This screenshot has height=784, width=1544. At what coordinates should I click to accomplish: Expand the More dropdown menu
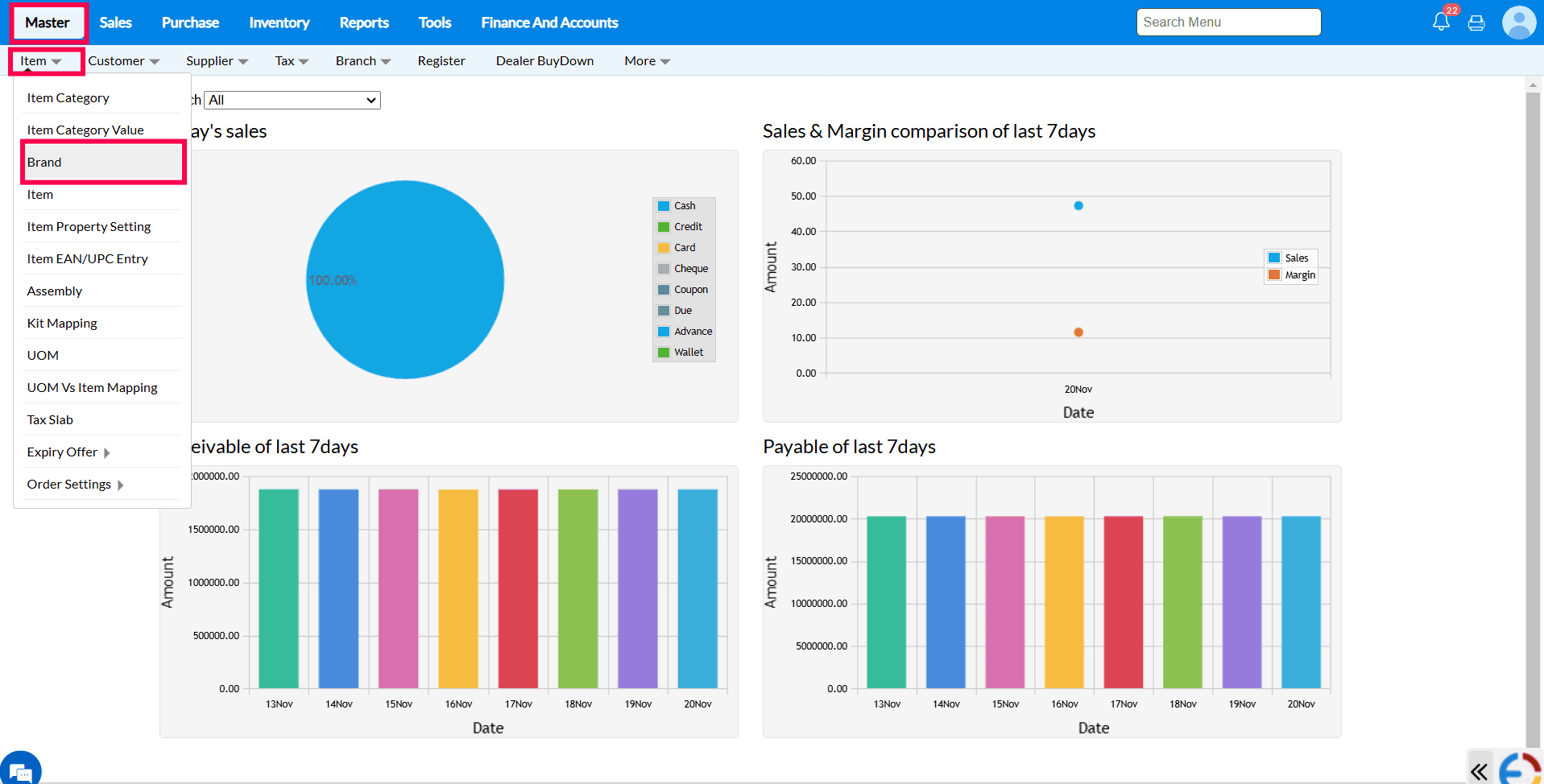[x=647, y=61]
